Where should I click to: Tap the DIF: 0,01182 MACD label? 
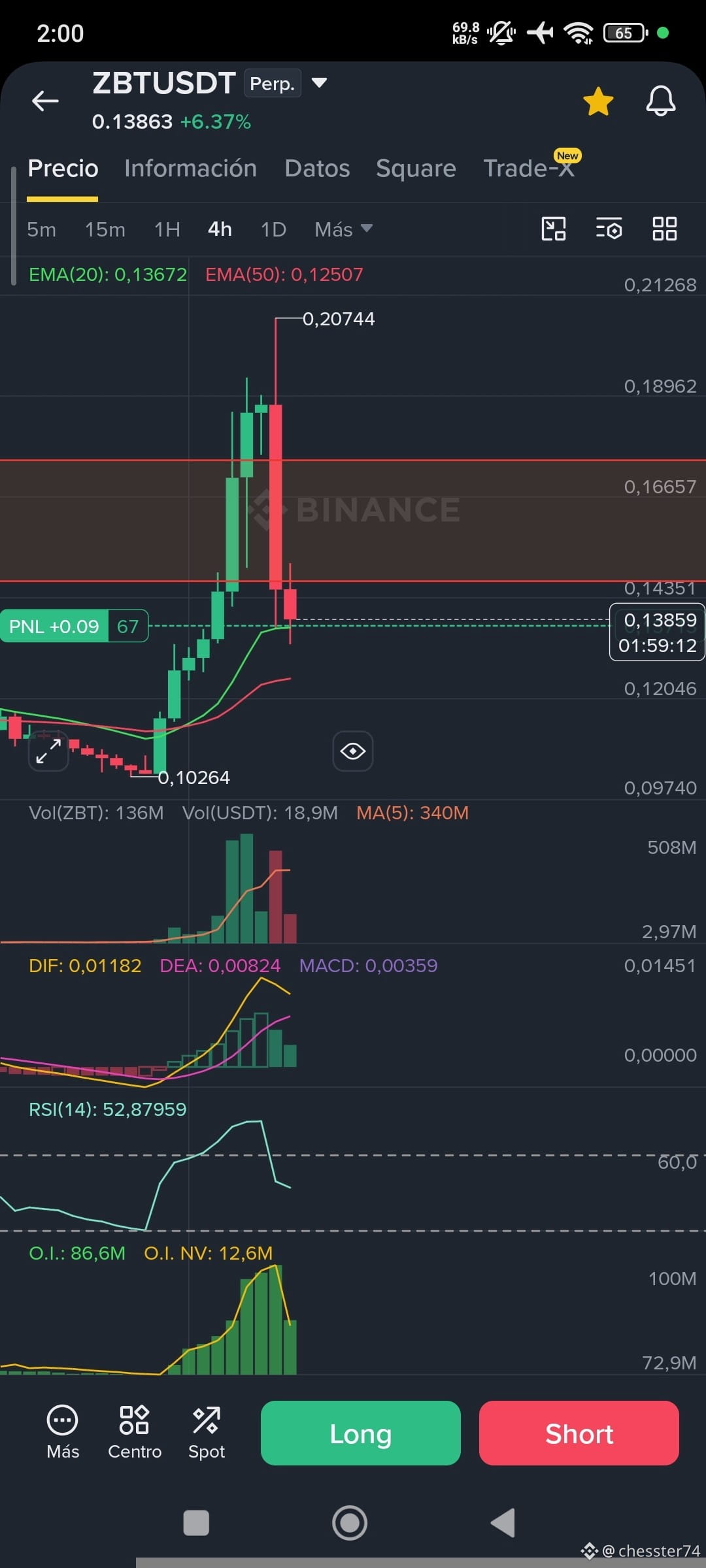pos(85,966)
